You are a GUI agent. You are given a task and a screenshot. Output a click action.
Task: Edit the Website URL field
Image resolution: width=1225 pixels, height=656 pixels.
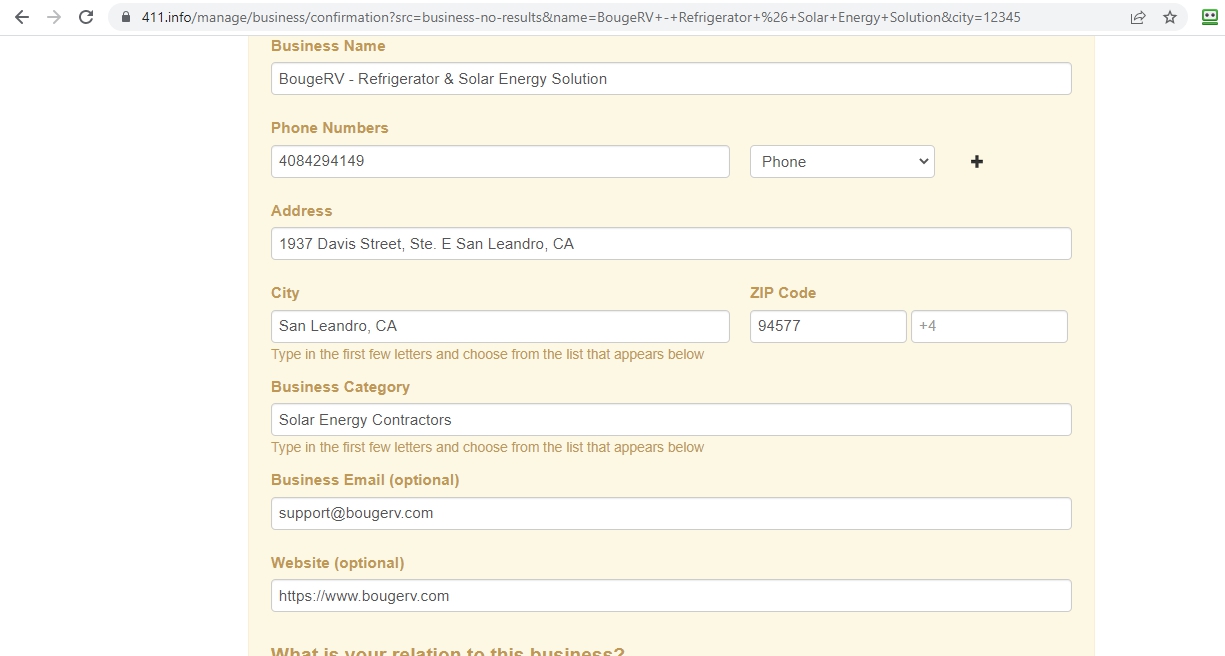[x=671, y=596]
